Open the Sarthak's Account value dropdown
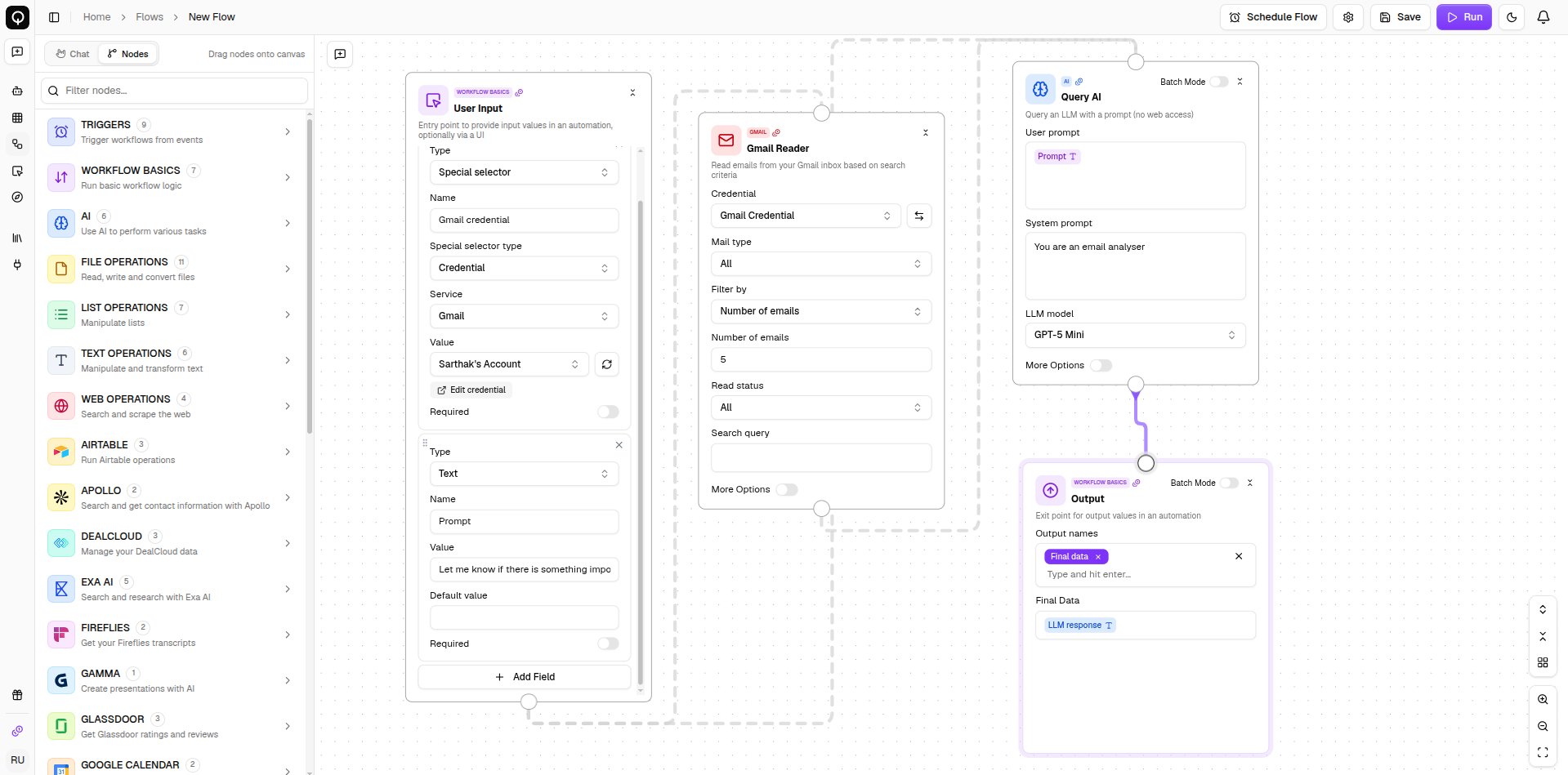The image size is (1568, 775). (509, 364)
